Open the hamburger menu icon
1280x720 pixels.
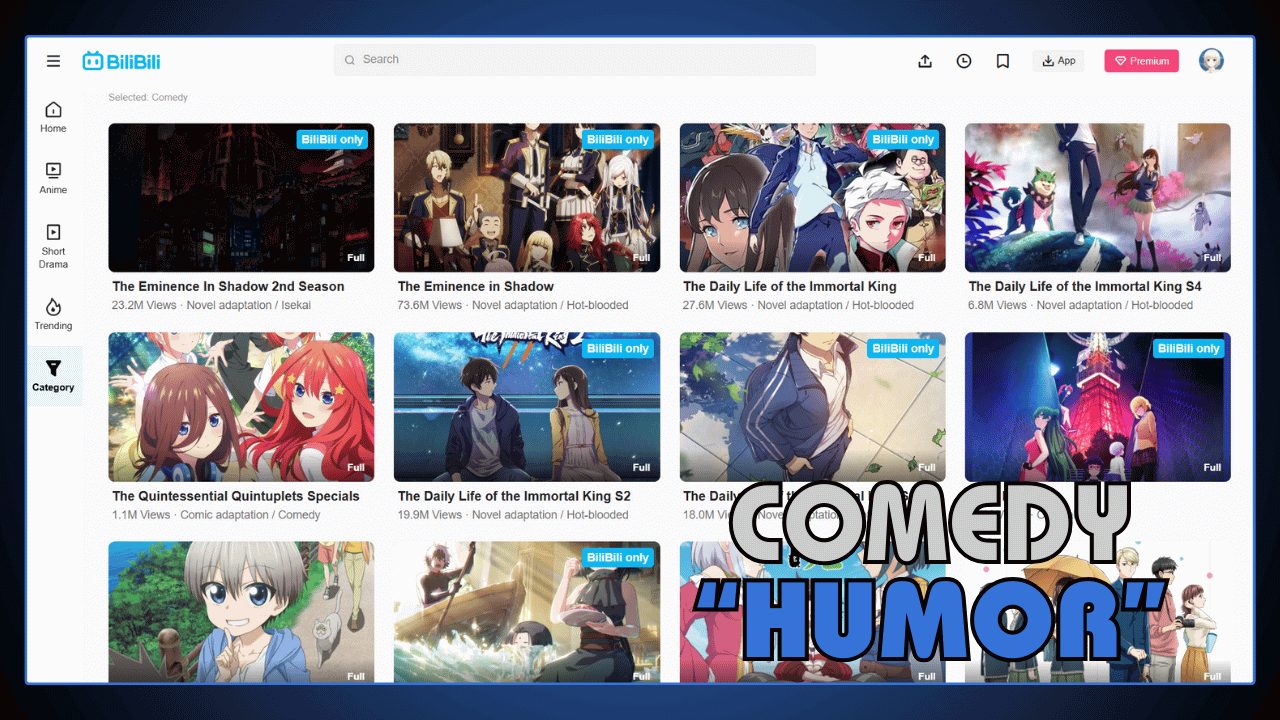pyautogui.click(x=53, y=61)
